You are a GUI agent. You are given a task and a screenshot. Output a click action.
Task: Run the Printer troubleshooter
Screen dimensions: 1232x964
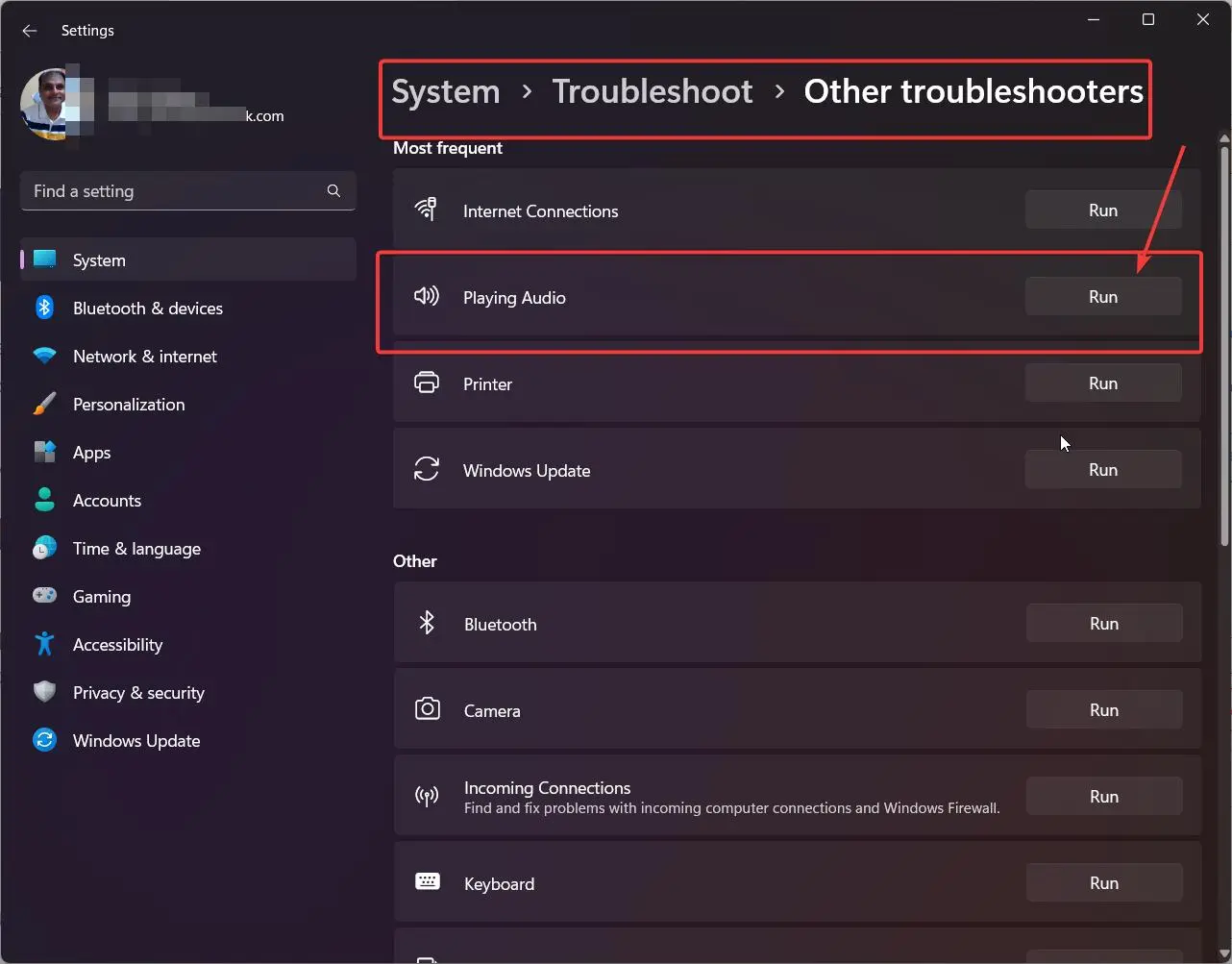[1103, 383]
